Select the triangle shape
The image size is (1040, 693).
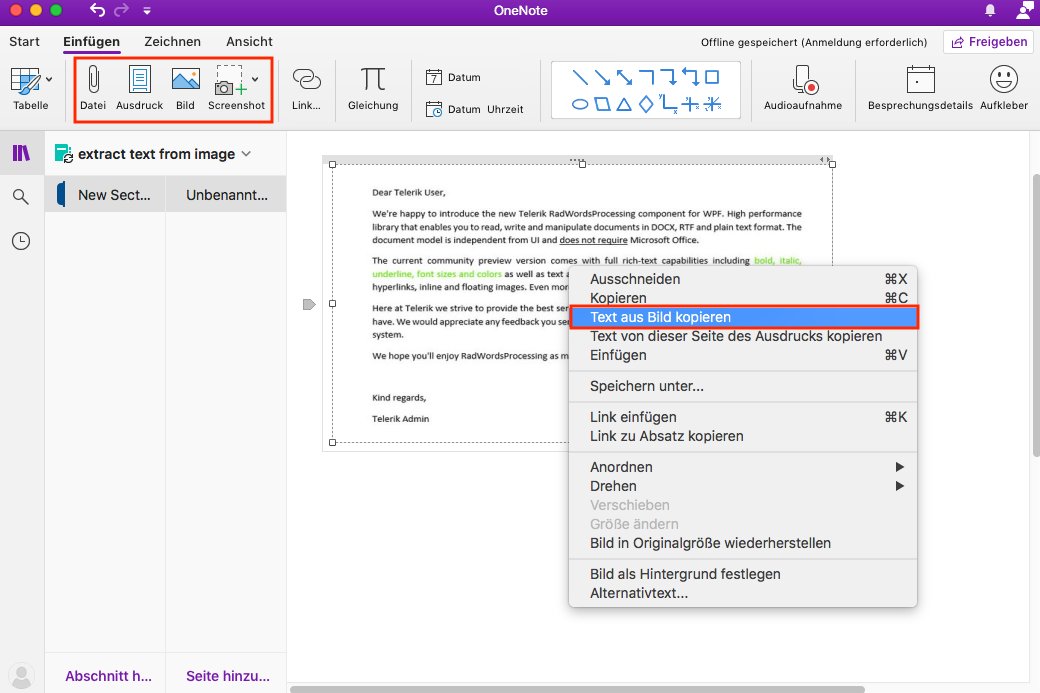(x=624, y=104)
